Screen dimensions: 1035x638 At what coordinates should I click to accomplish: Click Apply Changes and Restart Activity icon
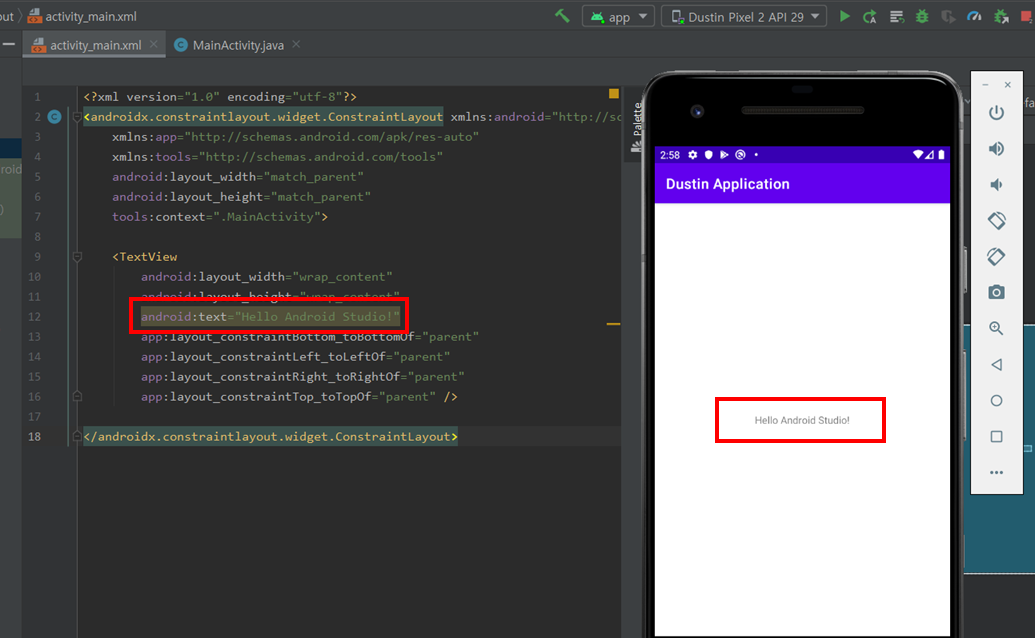(x=870, y=16)
